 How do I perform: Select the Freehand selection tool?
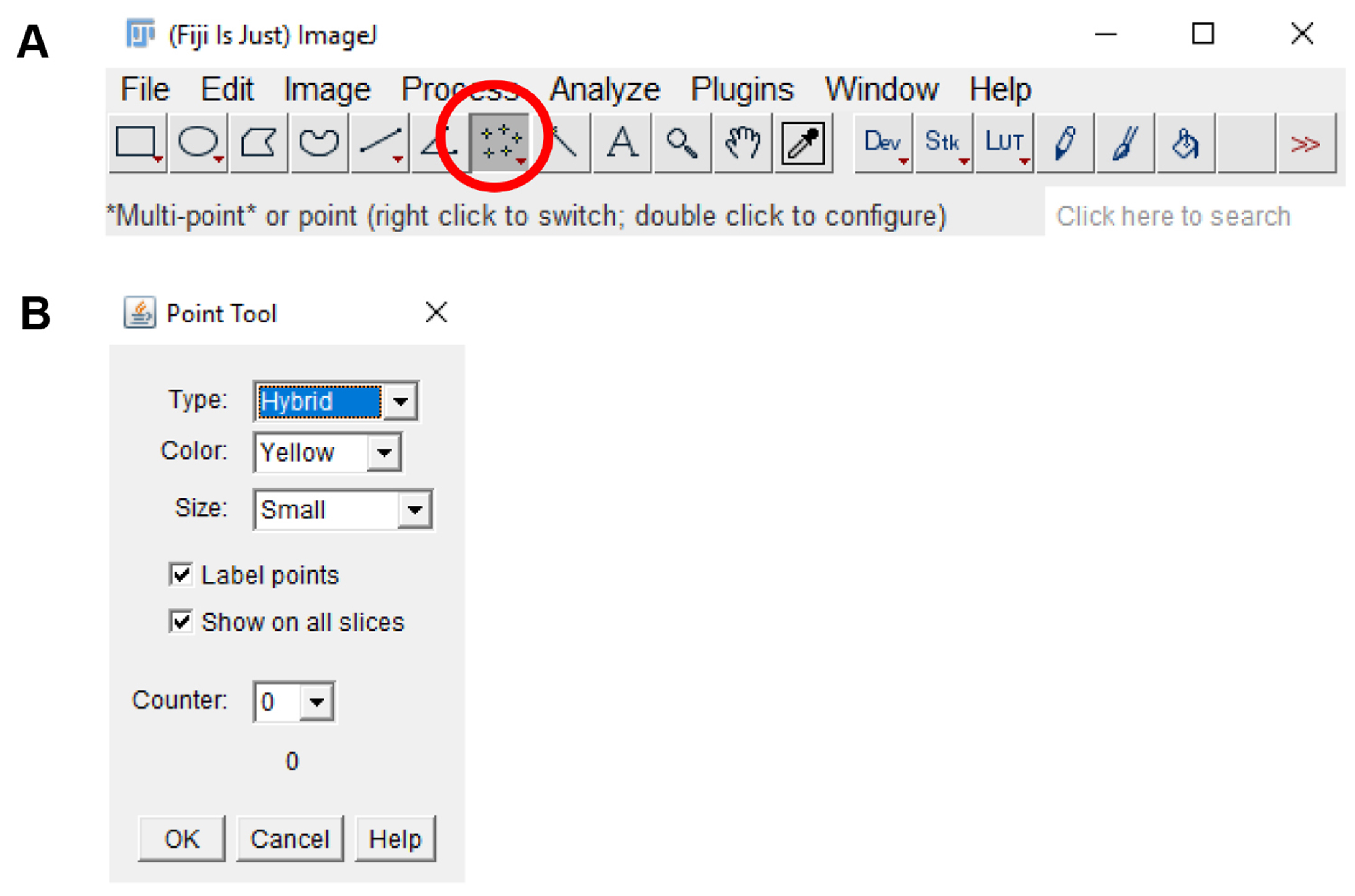(319, 143)
